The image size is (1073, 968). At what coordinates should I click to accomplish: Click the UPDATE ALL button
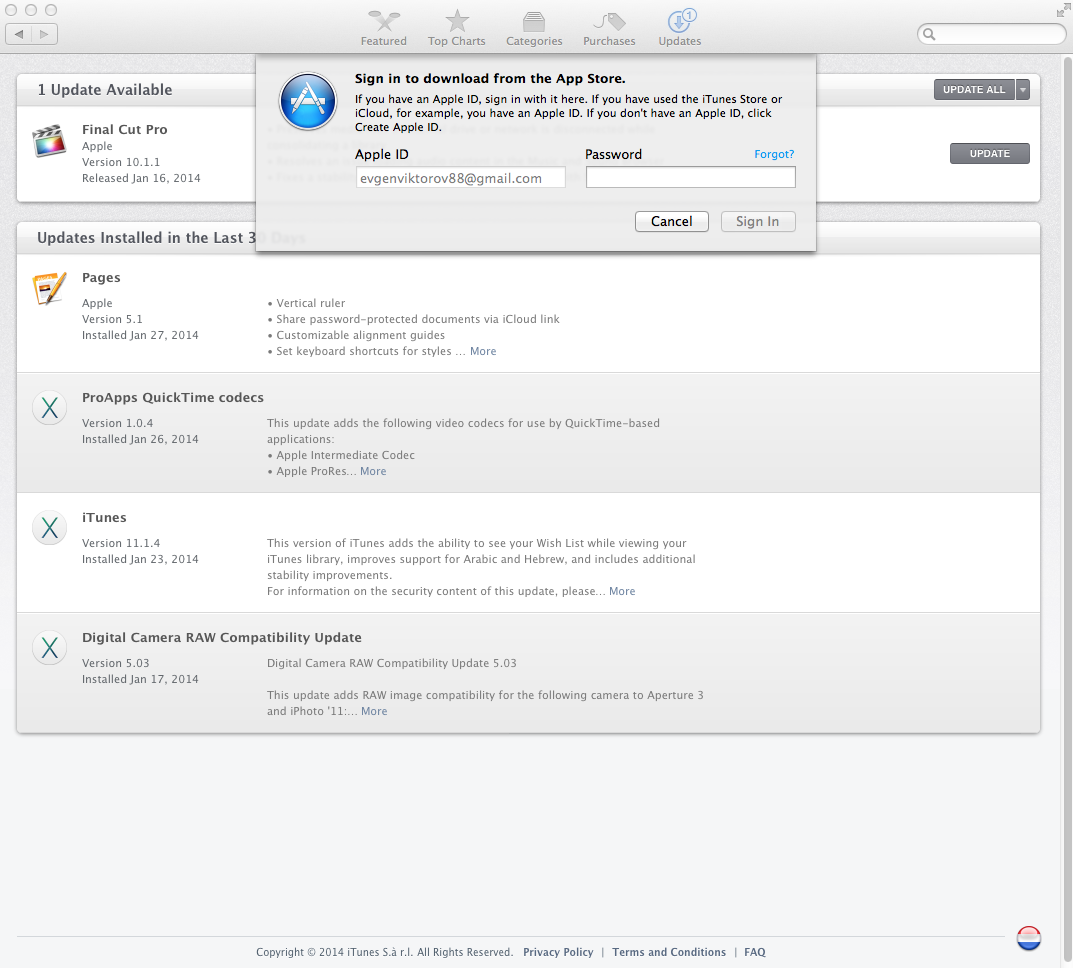(974, 90)
